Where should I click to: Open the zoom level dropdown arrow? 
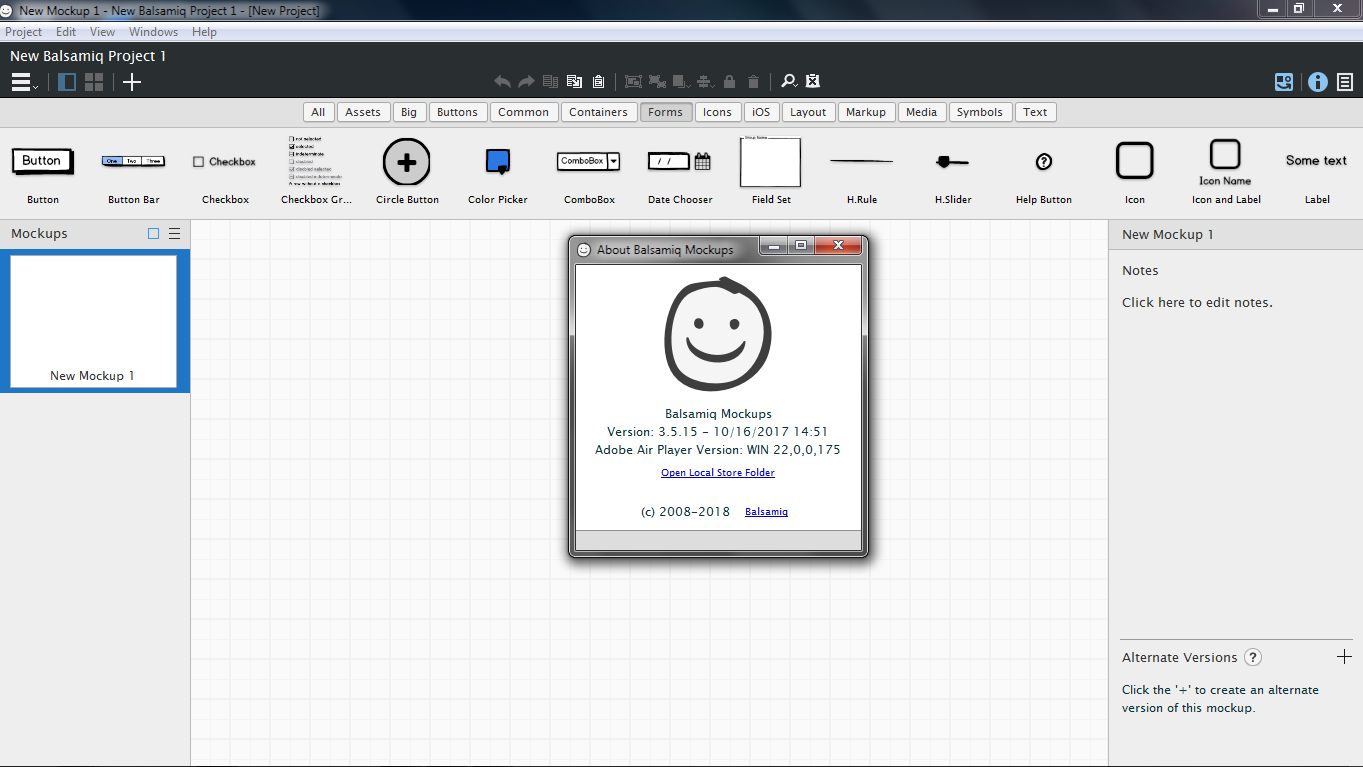point(796,87)
